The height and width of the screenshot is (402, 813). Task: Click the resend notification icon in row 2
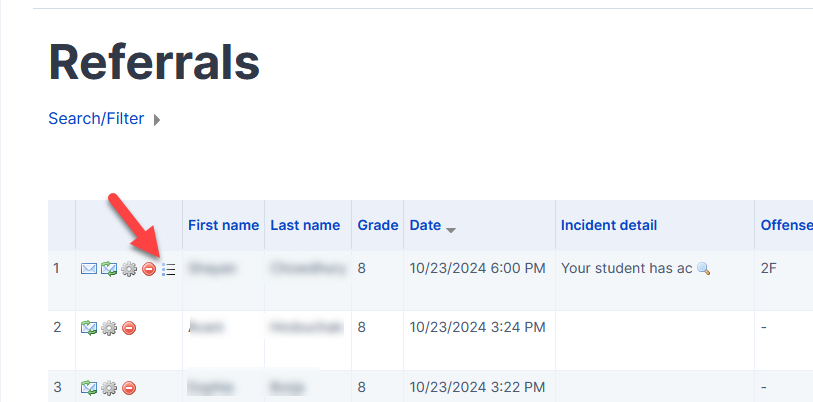[x=88, y=328]
